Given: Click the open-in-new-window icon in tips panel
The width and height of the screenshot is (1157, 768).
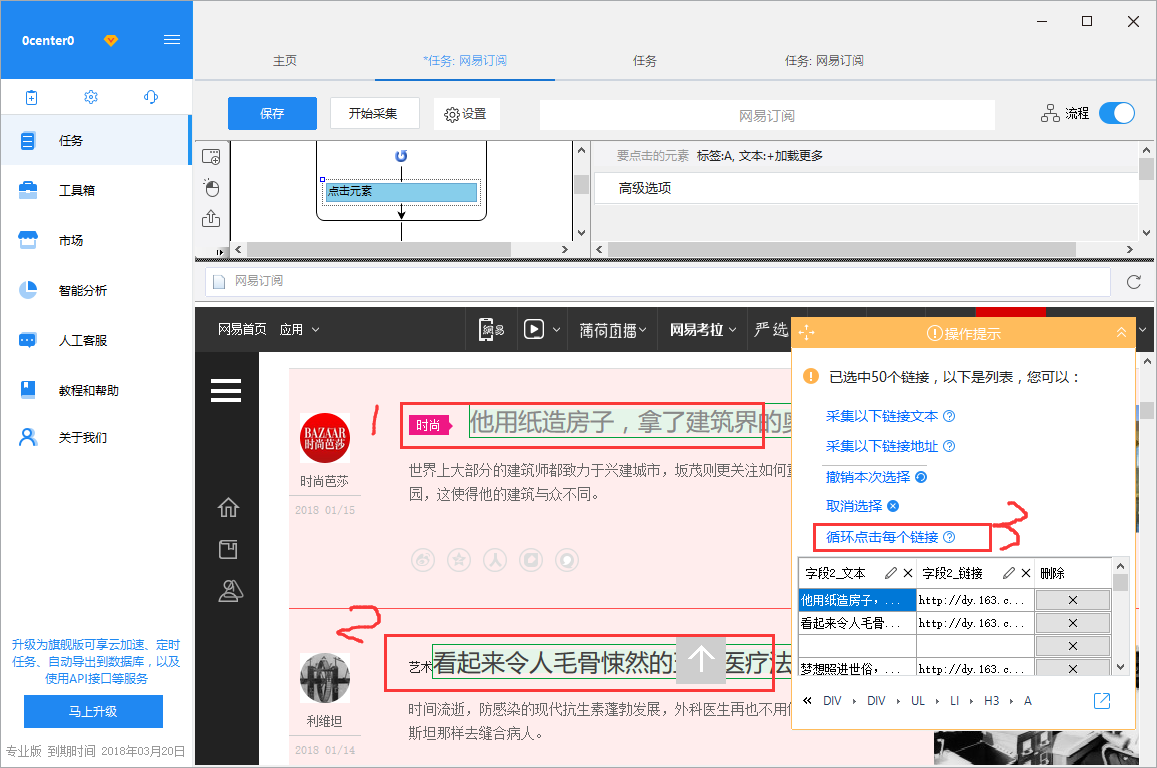Looking at the screenshot, I should [x=1102, y=701].
